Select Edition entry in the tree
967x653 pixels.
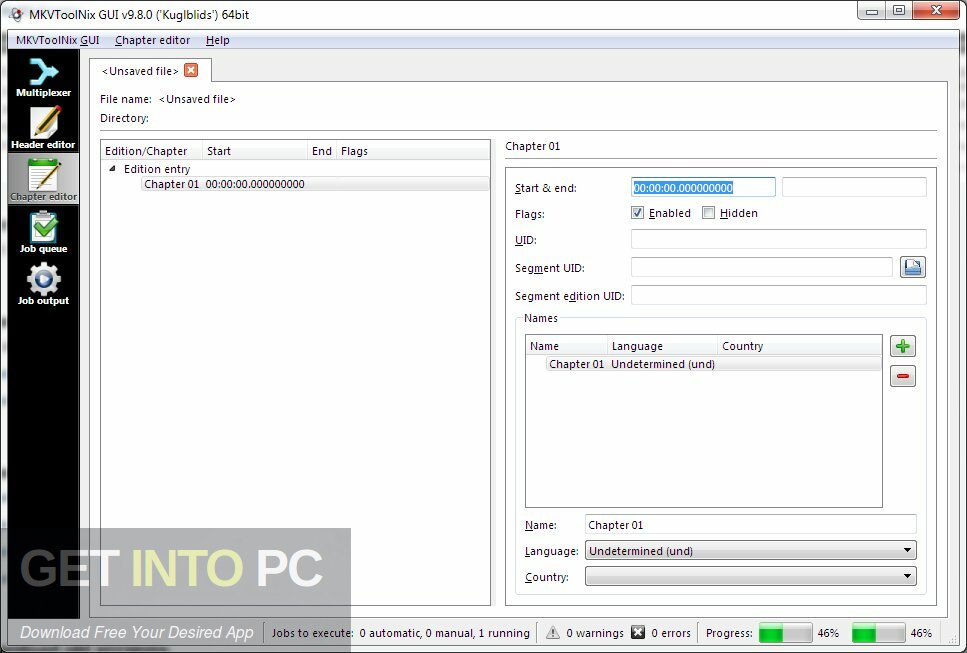157,168
